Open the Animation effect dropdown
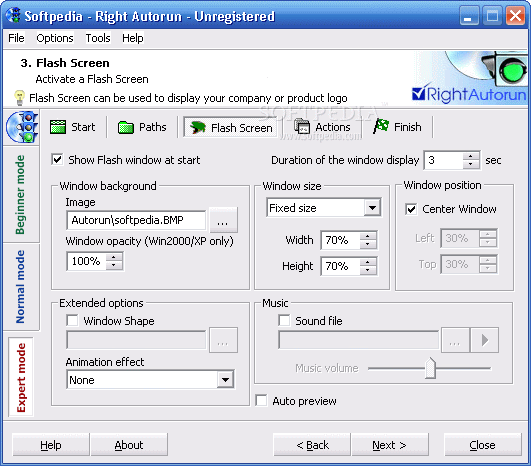 click(x=225, y=380)
